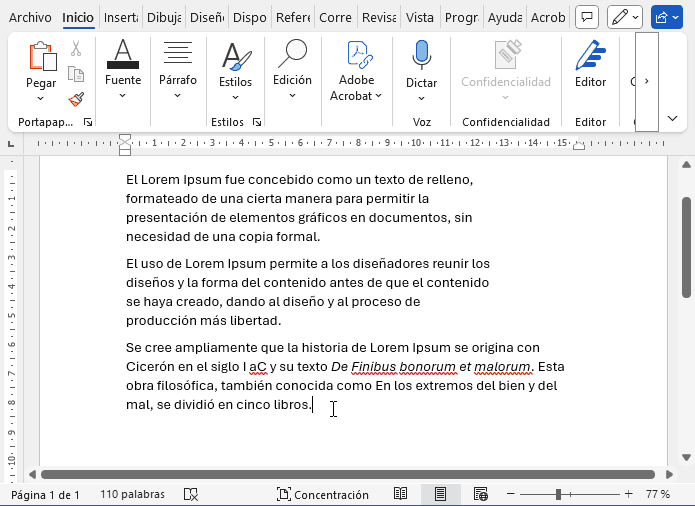
Task: Click the Pegar paste icon
Action: click(x=41, y=57)
